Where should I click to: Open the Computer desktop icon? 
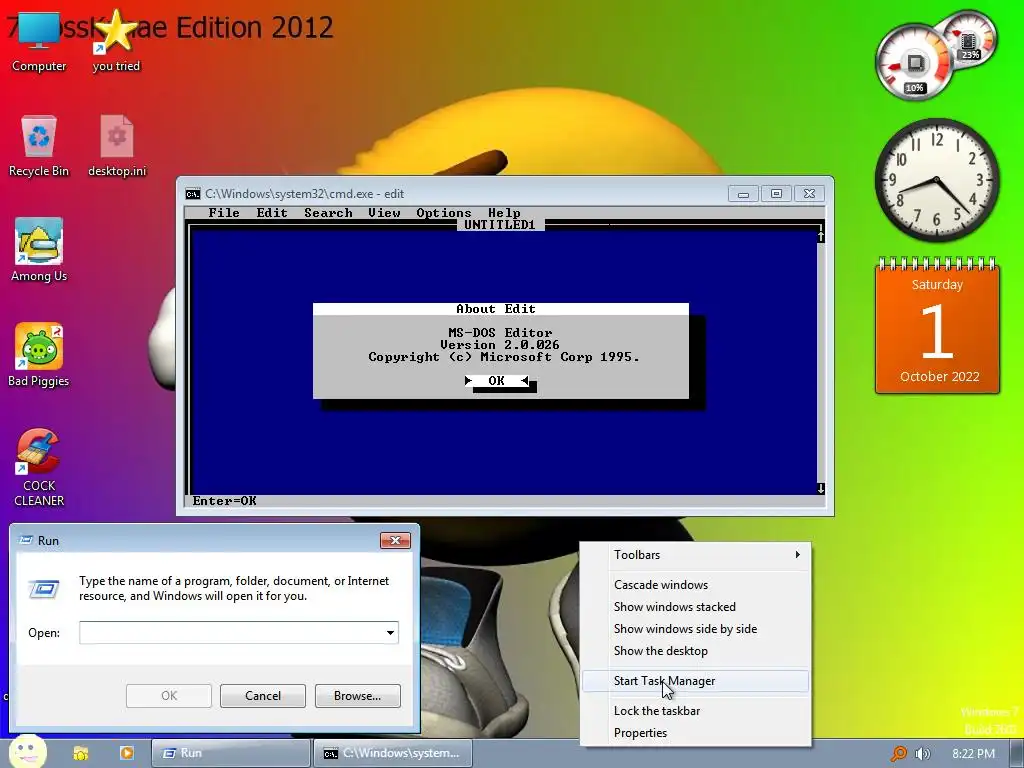[39, 41]
